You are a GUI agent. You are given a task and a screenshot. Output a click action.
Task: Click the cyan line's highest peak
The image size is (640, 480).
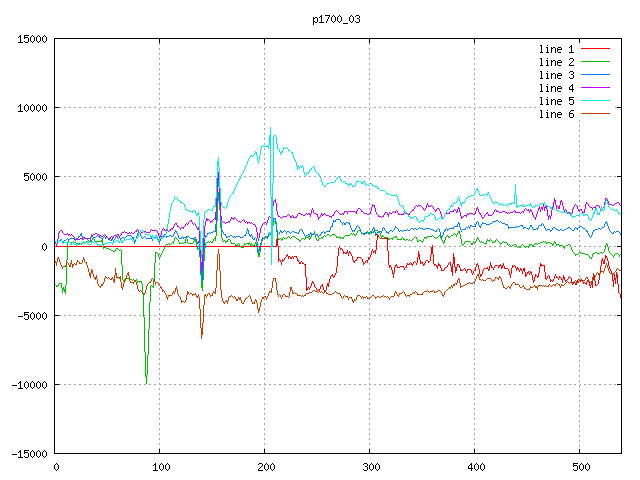[x=270, y=128]
